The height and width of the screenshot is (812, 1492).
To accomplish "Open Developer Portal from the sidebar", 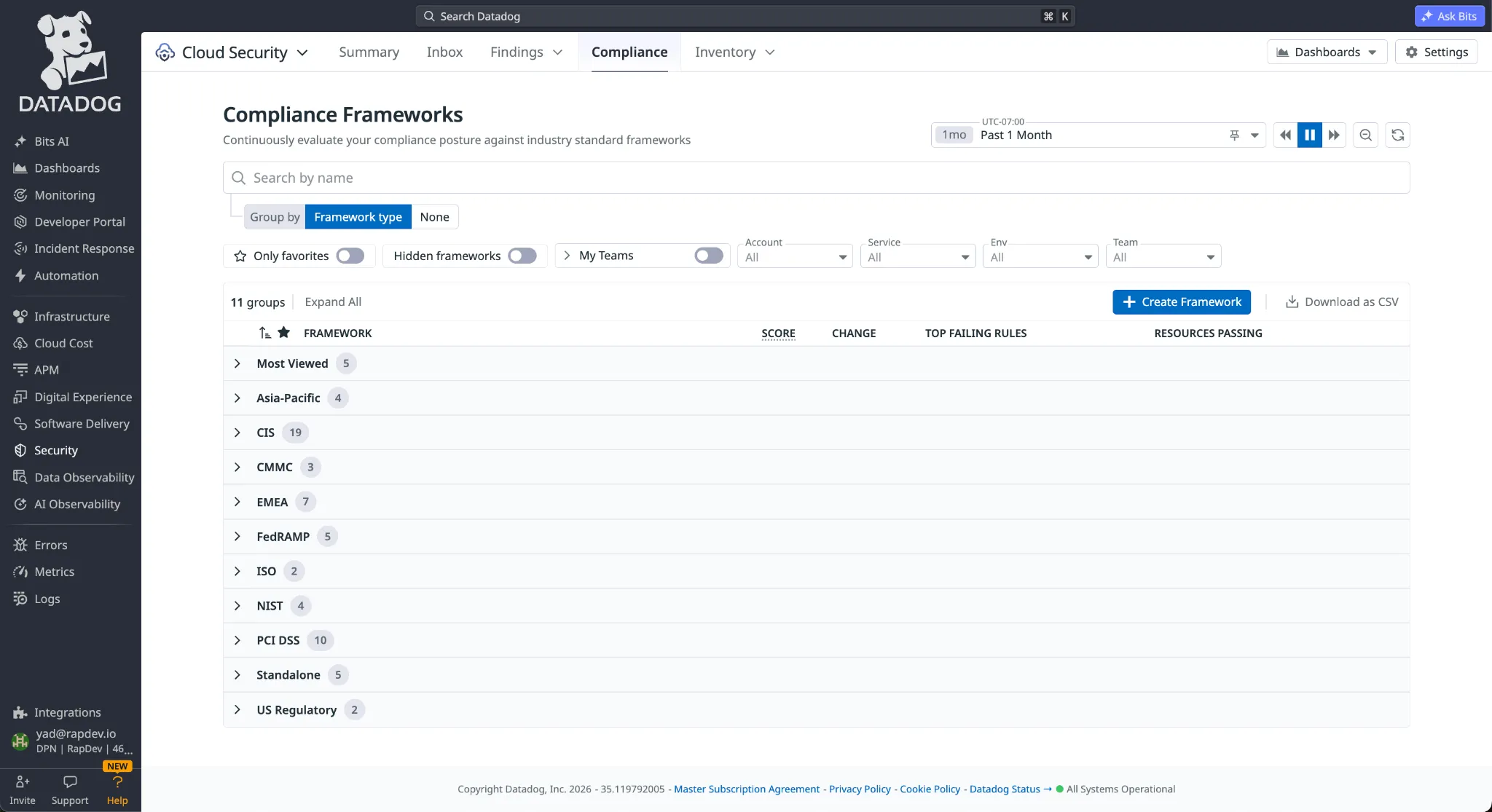I will pyautogui.click(x=69, y=222).
